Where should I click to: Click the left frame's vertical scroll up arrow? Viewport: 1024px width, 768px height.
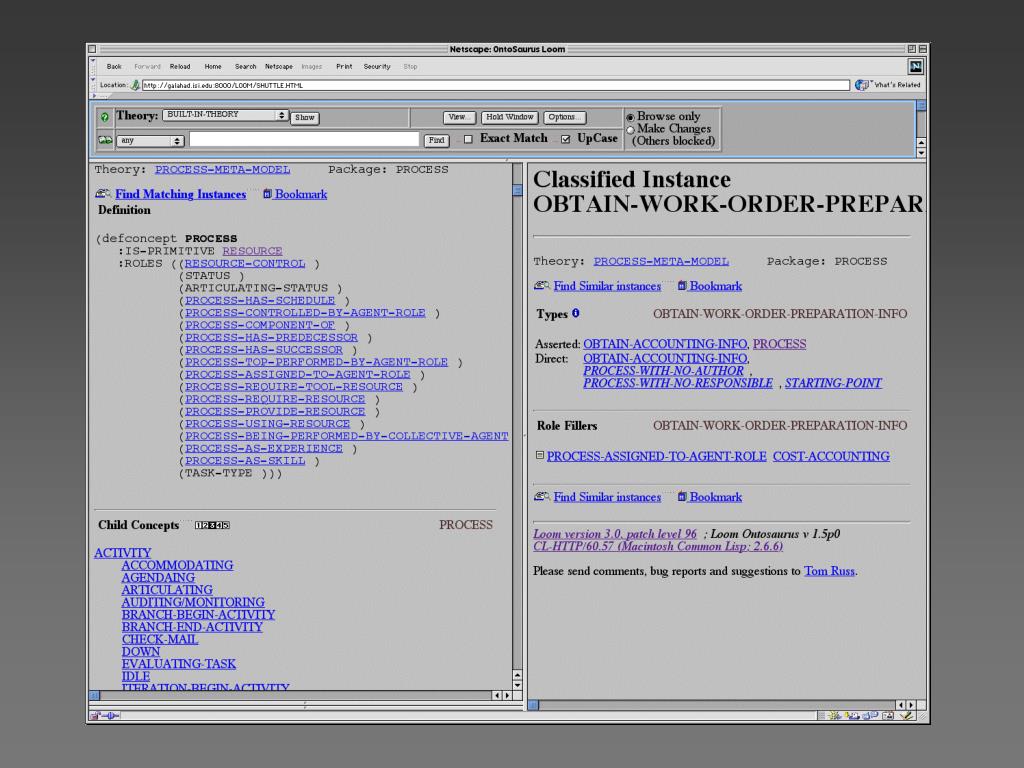point(517,675)
